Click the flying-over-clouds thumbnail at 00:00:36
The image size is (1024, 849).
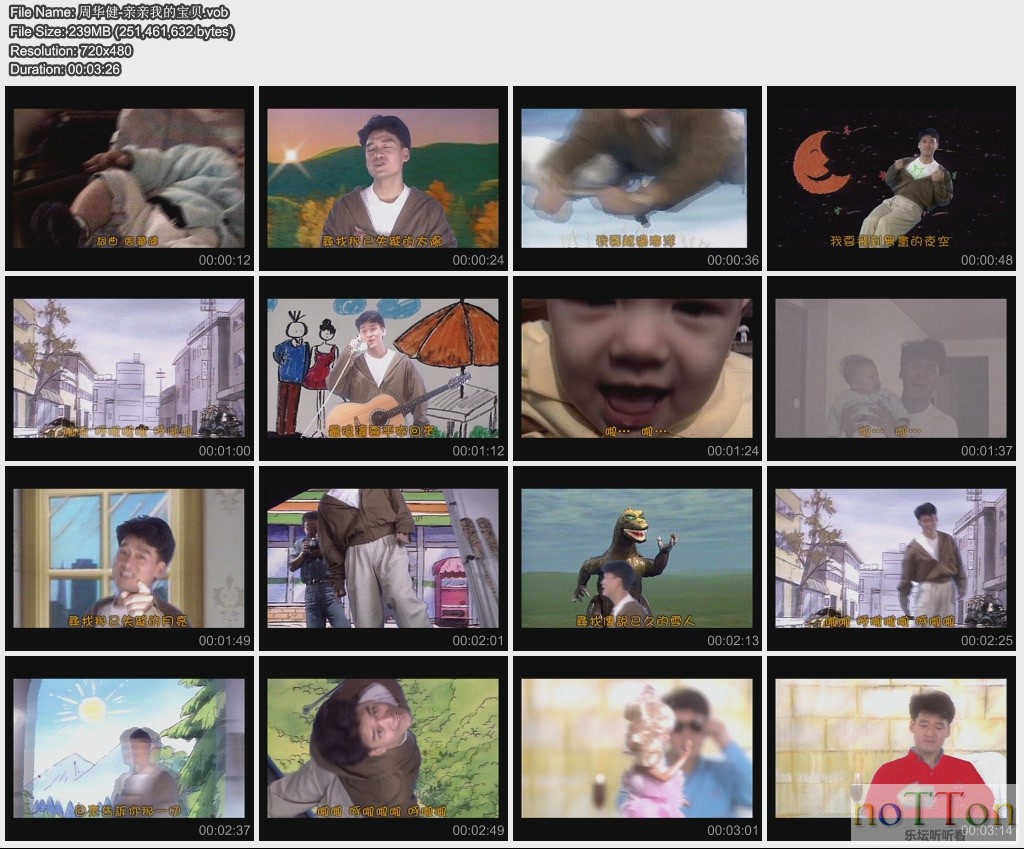(x=637, y=178)
